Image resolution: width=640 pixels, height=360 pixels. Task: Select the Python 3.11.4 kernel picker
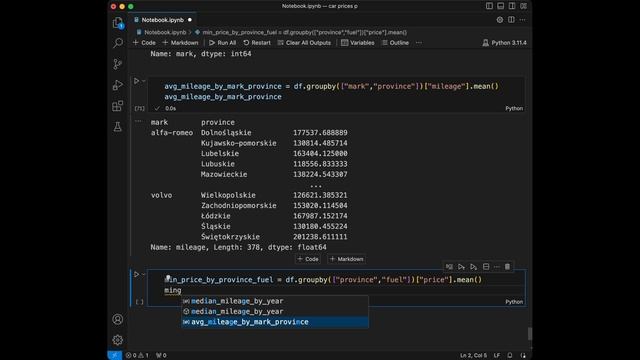(x=504, y=43)
